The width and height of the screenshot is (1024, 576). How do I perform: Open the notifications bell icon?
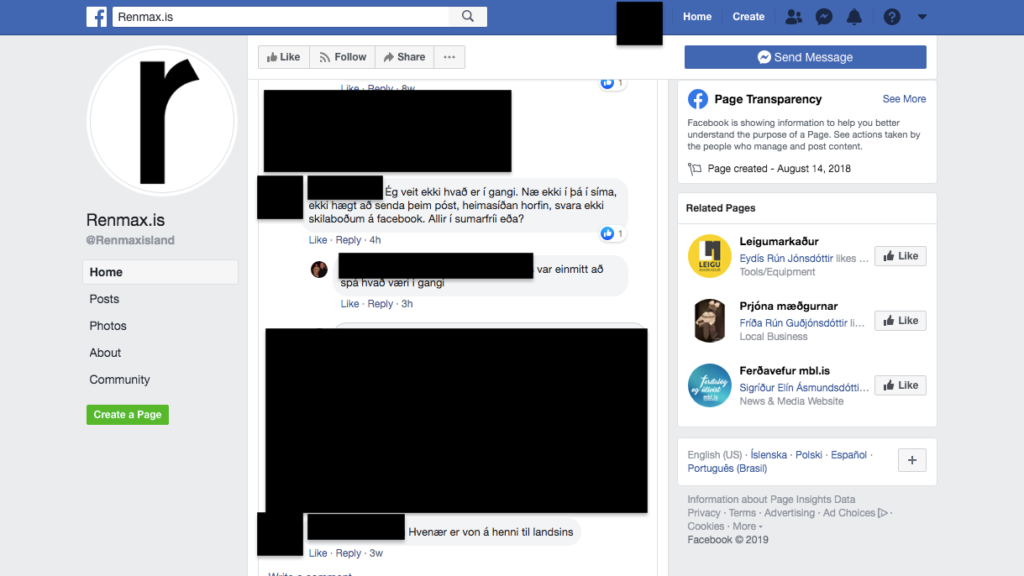coord(854,17)
